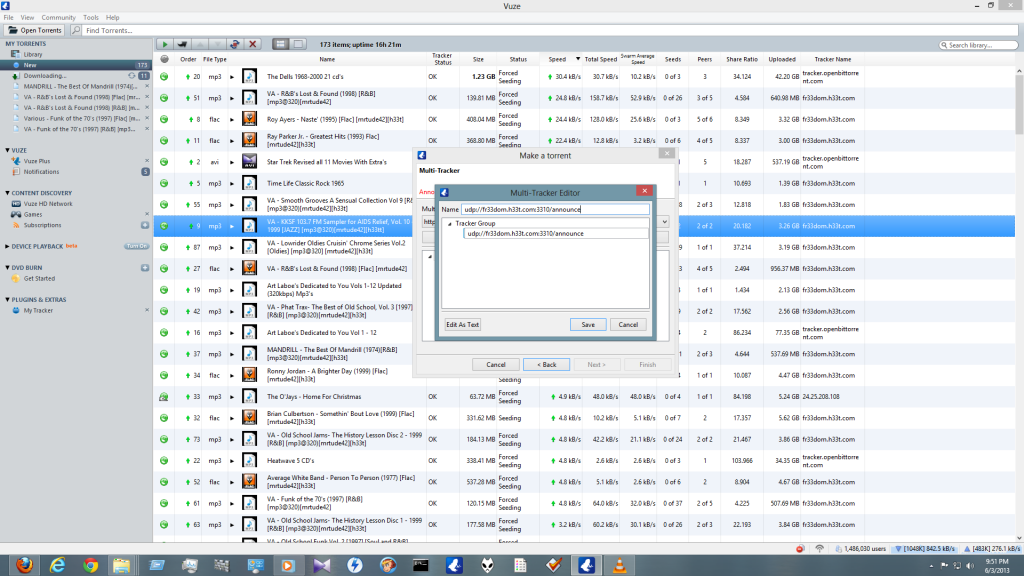Click the 1,486,030 users status bar entry
The image size is (1024, 576).
[x=861, y=549]
